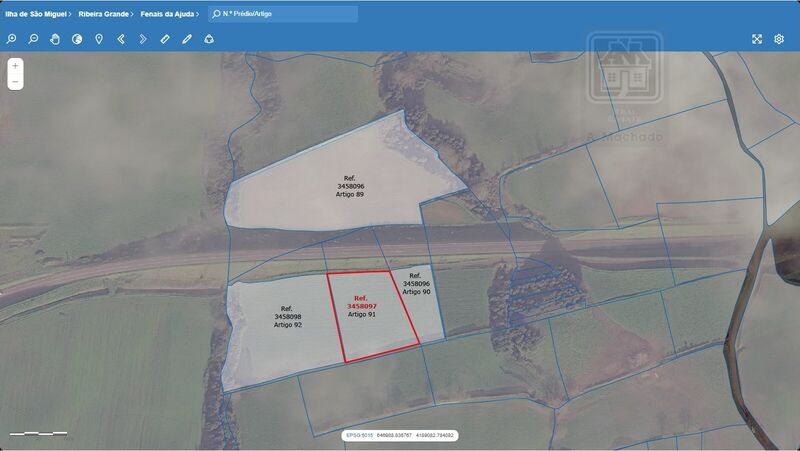
Task: Click the map minus zoom button
Action: coord(15,82)
